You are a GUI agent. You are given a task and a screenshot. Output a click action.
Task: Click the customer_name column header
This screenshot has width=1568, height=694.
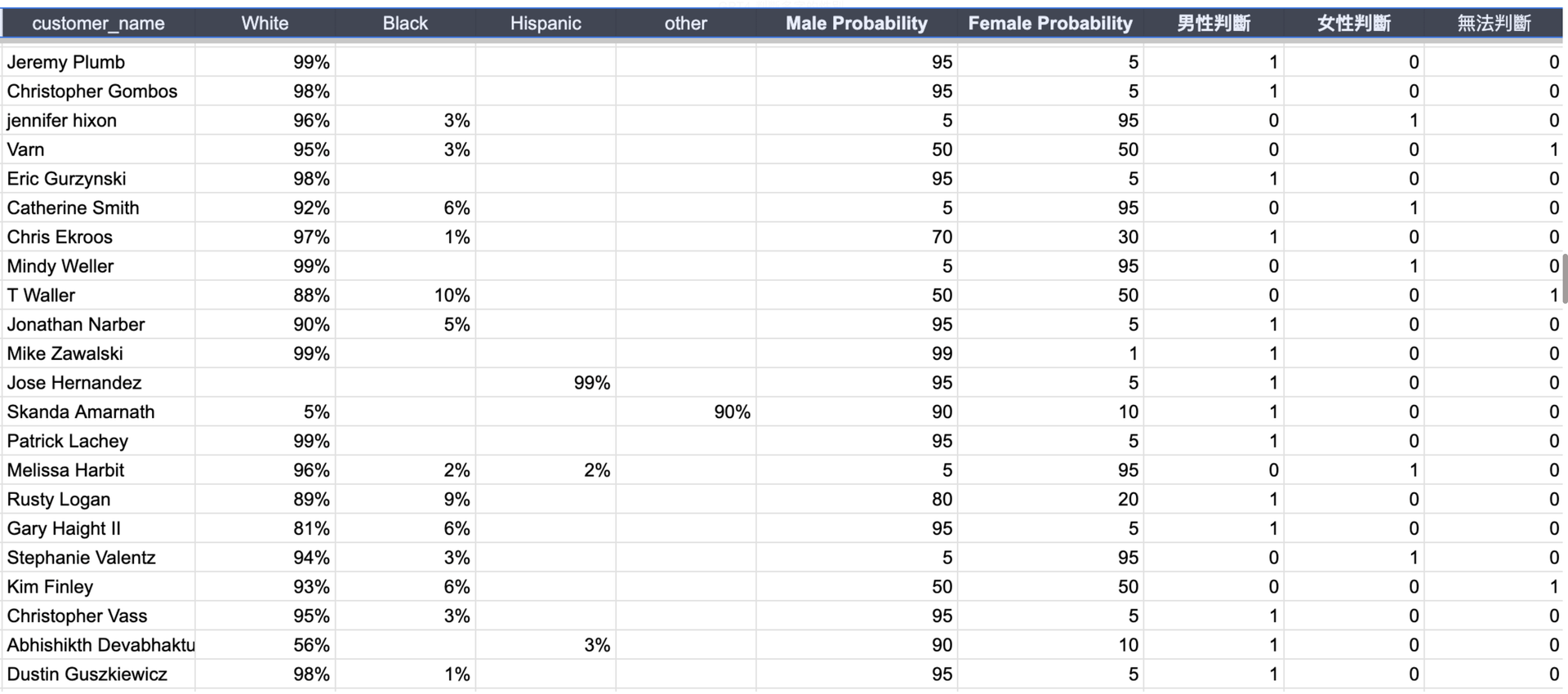(98, 24)
